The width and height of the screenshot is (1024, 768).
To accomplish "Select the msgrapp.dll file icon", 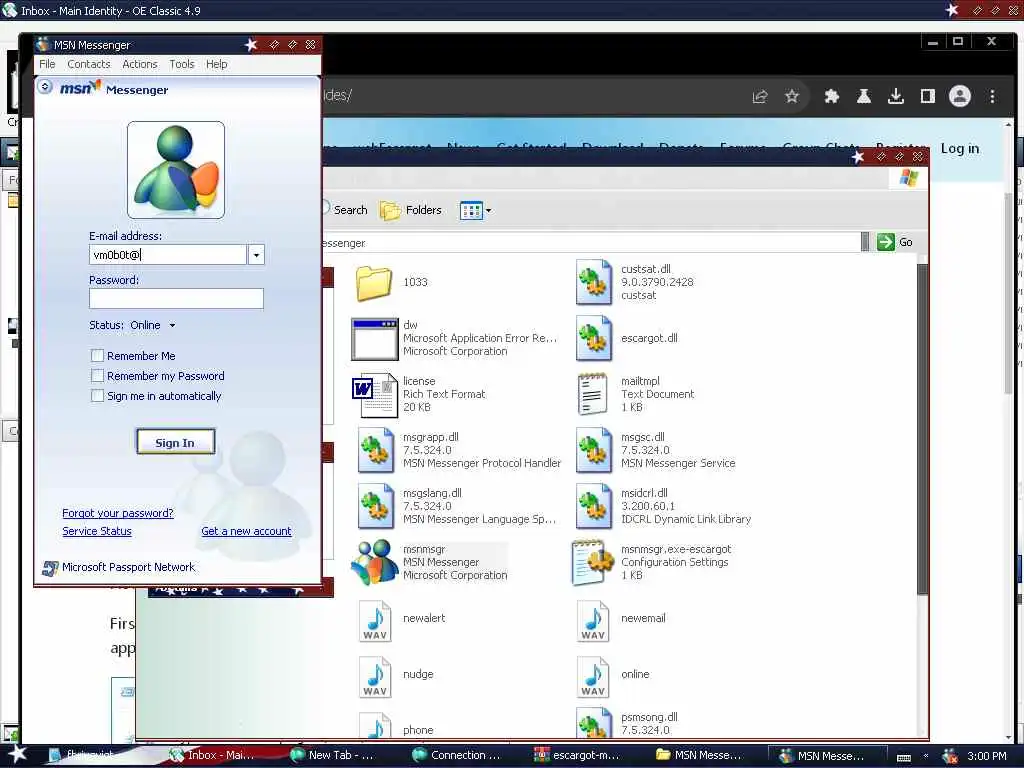I will (x=376, y=451).
